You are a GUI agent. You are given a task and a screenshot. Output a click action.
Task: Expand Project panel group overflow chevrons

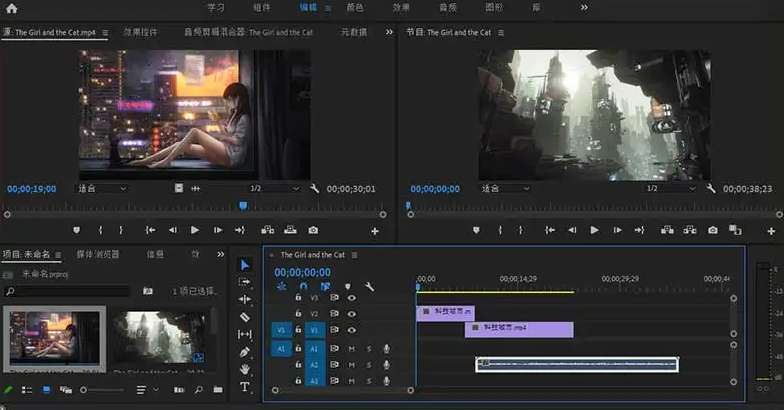[220, 254]
